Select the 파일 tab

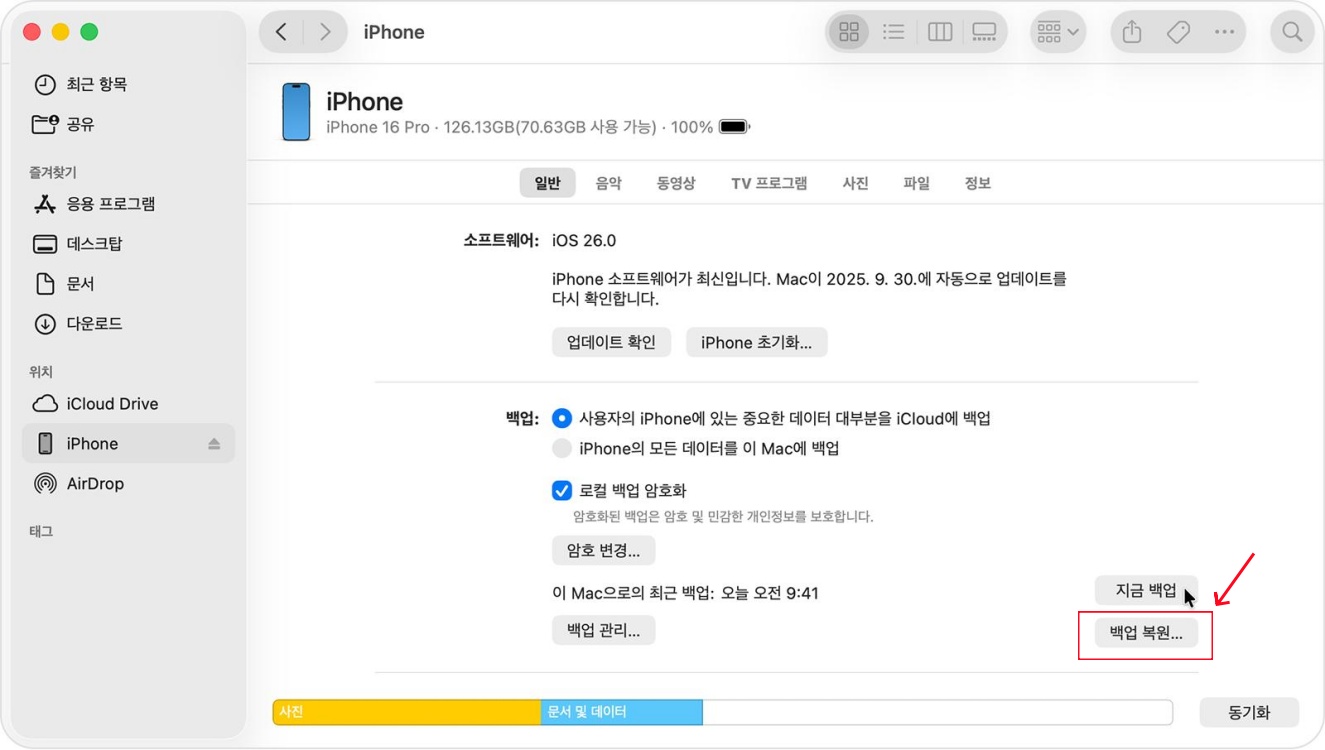[x=916, y=183]
